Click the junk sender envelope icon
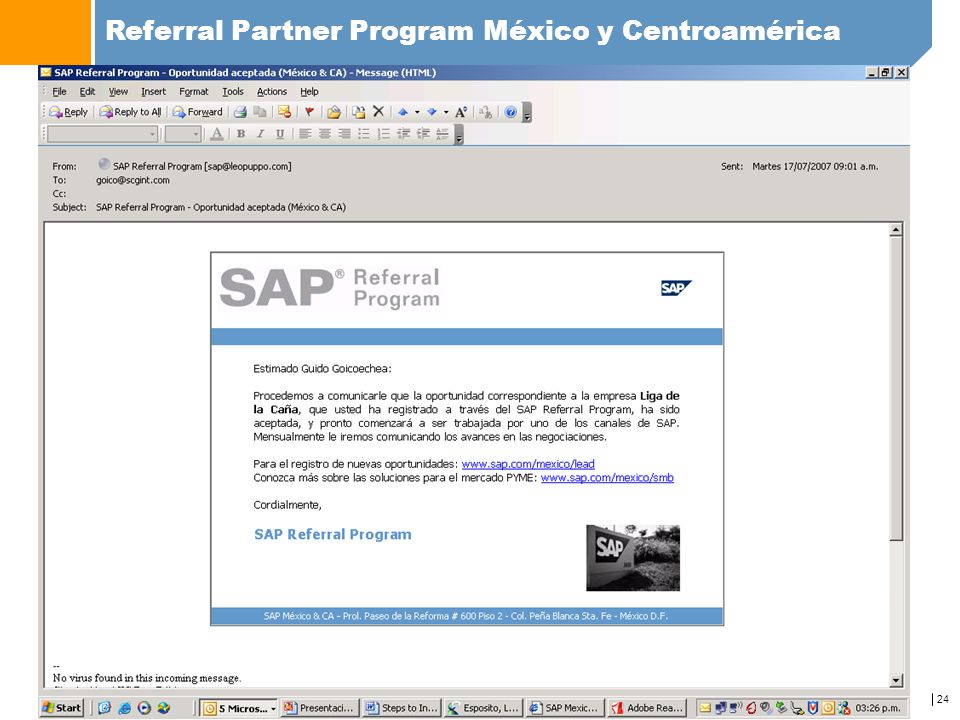Screen dimensions: 960x720 point(284,112)
